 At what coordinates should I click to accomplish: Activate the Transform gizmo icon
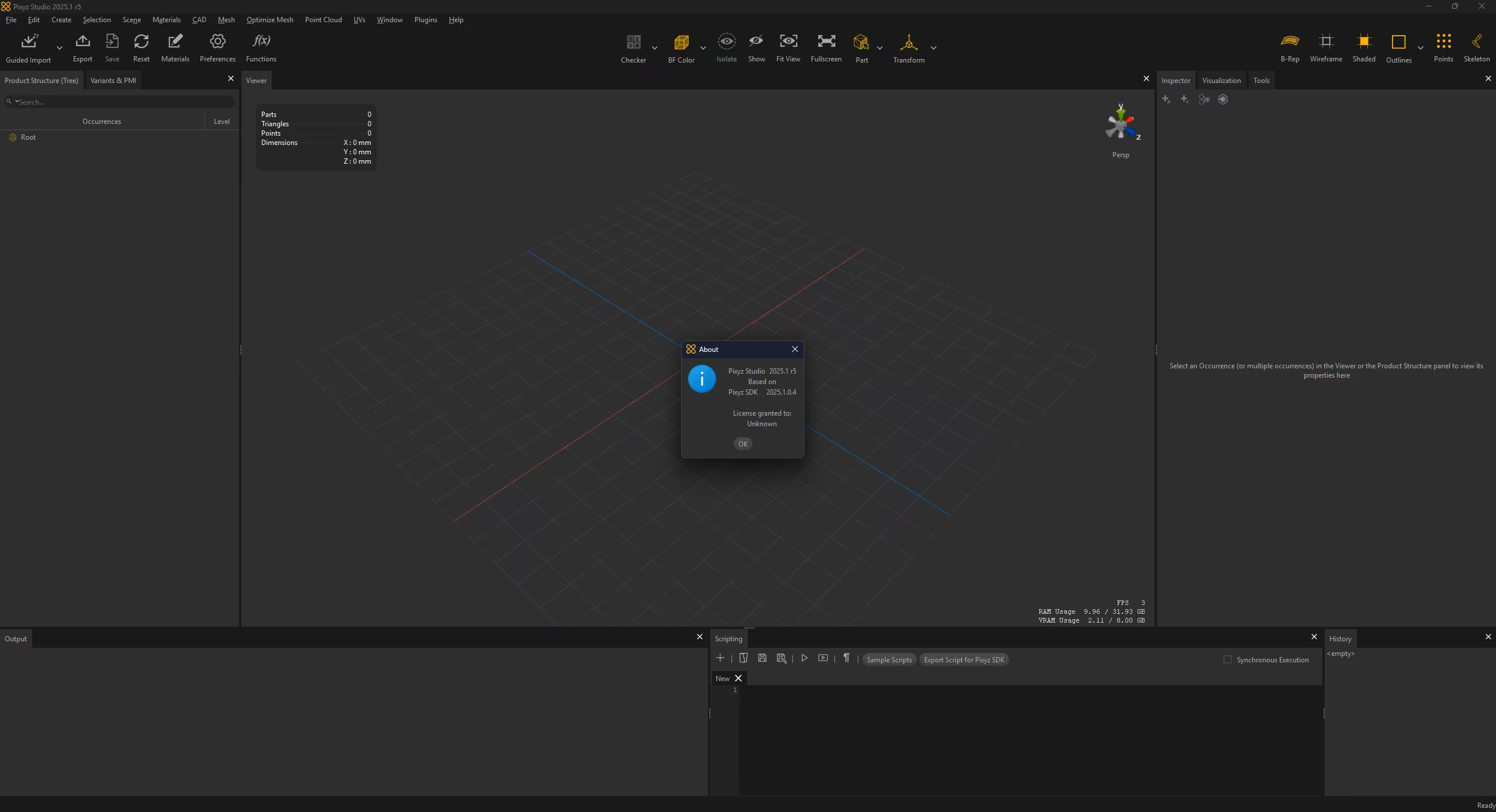pos(908,42)
